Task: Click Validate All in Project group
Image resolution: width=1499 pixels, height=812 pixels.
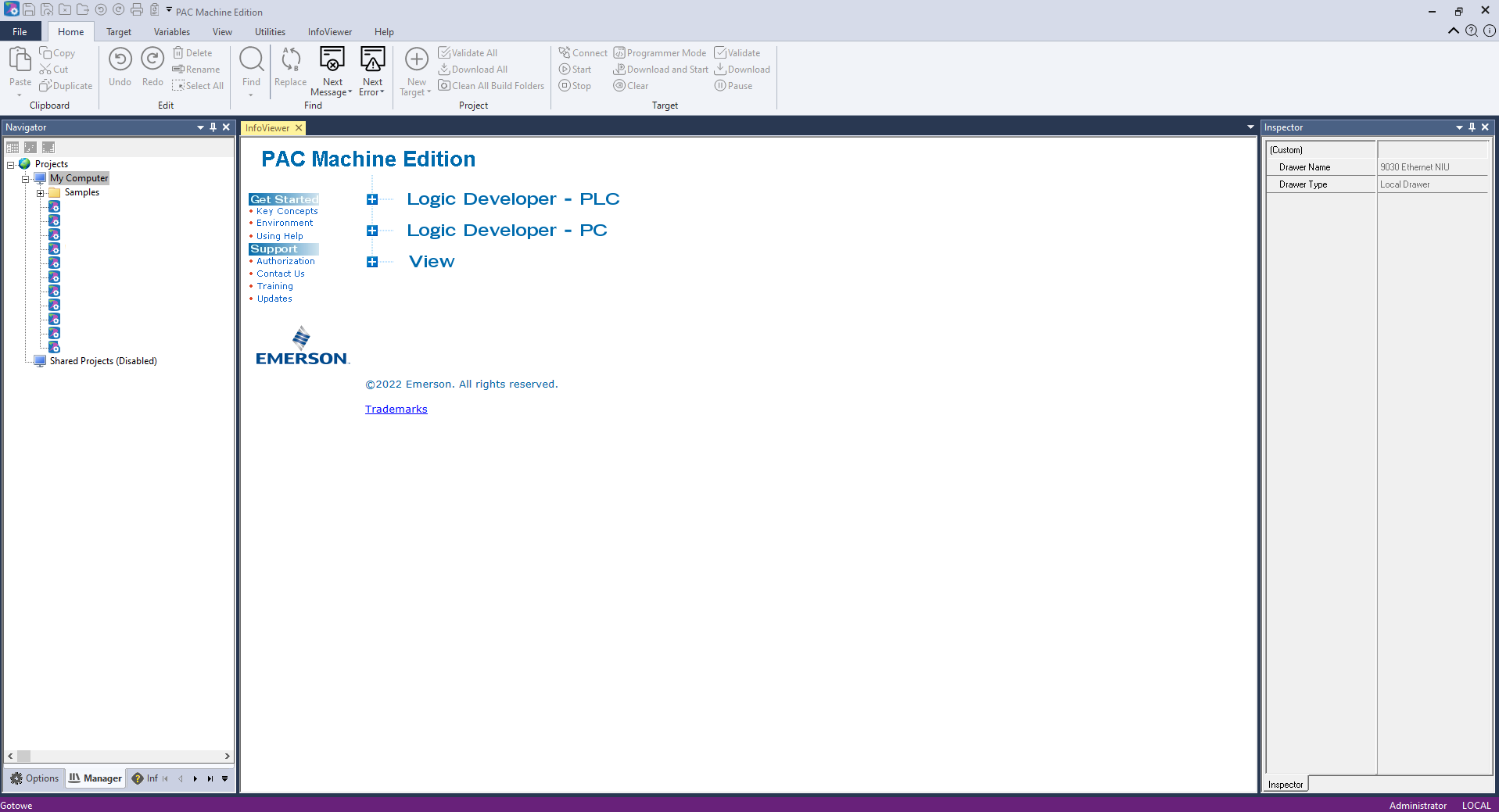Action: pos(468,53)
